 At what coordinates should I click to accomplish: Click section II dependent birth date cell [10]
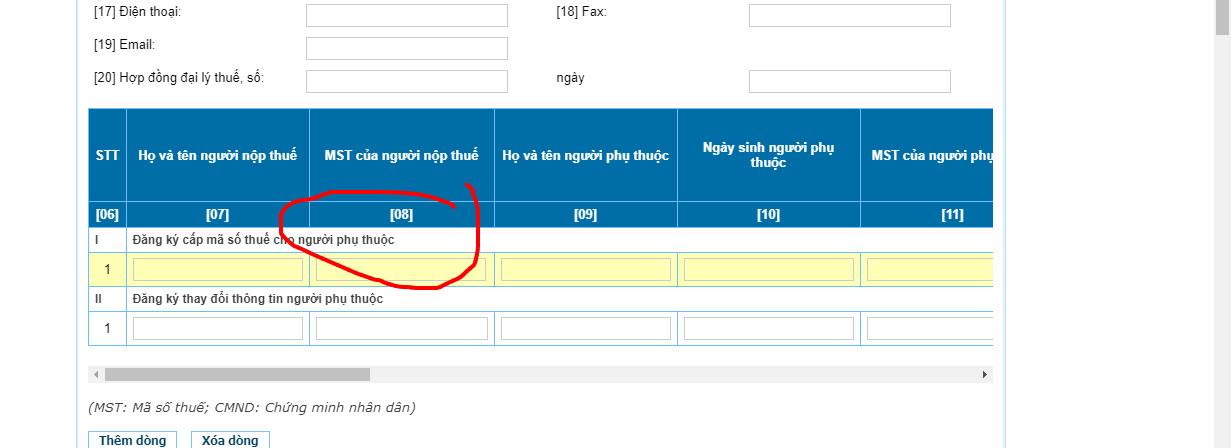tap(768, 328)
